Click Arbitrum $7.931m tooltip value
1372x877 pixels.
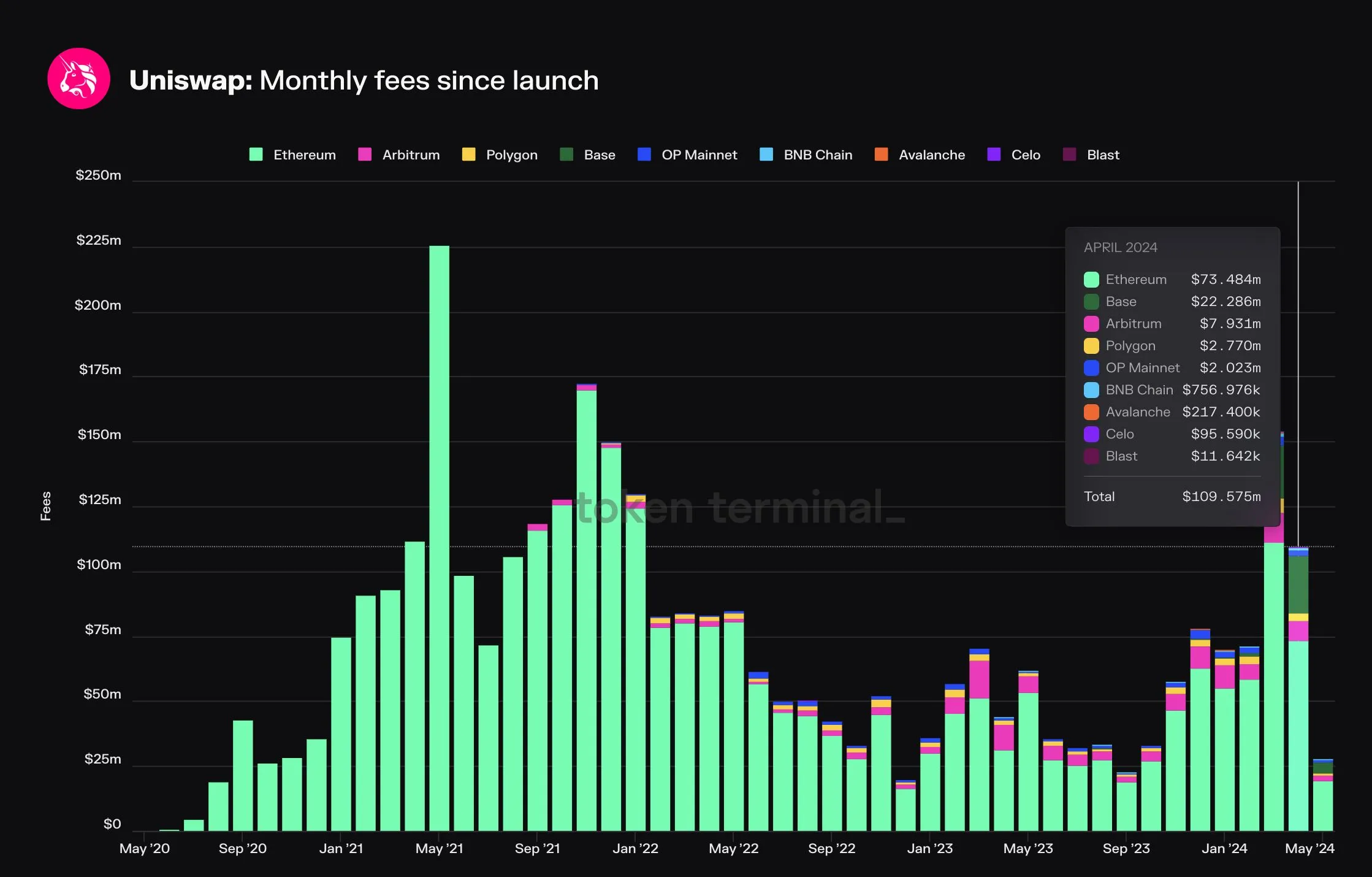click(x=1230, y=324)
